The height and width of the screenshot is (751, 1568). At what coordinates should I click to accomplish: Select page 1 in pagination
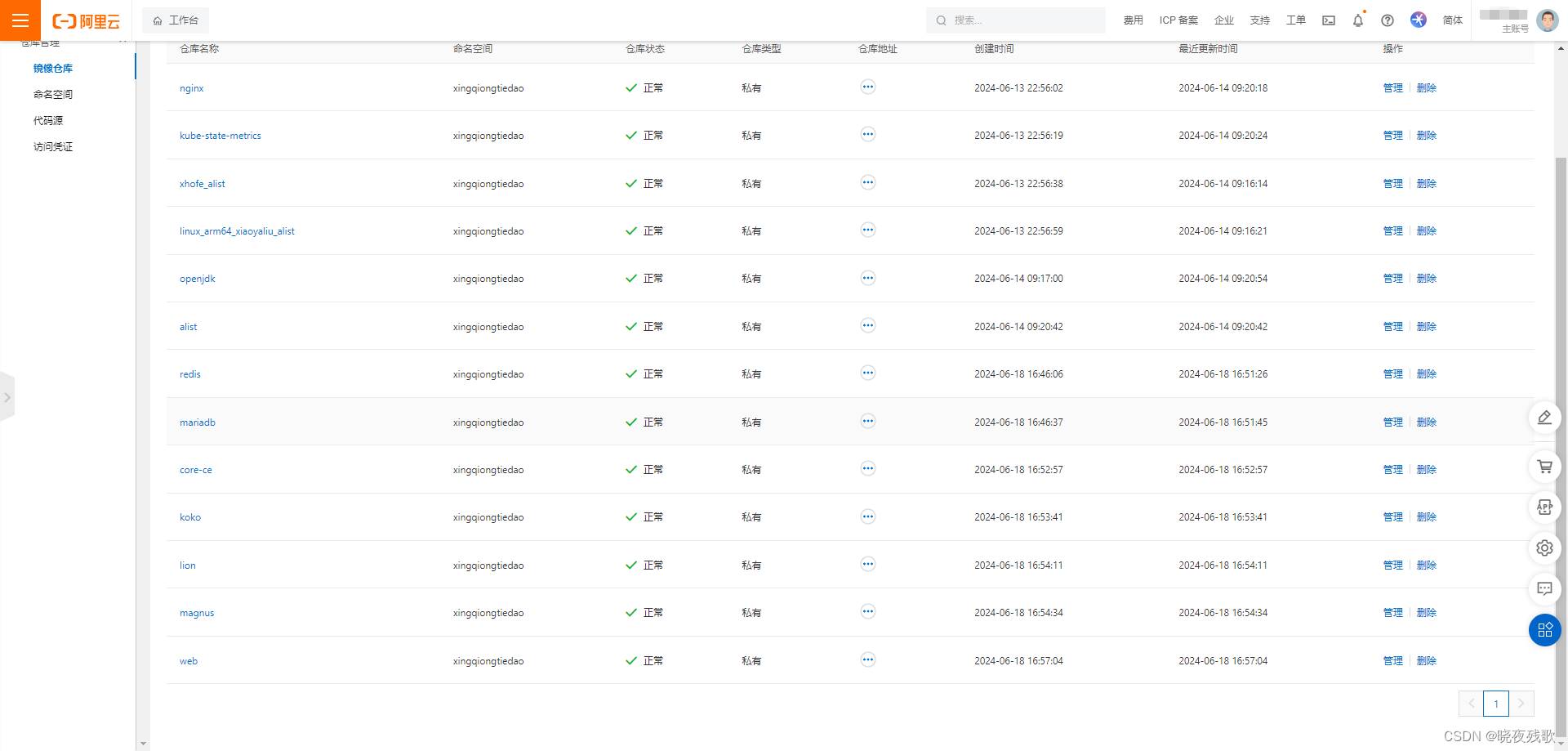1496,704
